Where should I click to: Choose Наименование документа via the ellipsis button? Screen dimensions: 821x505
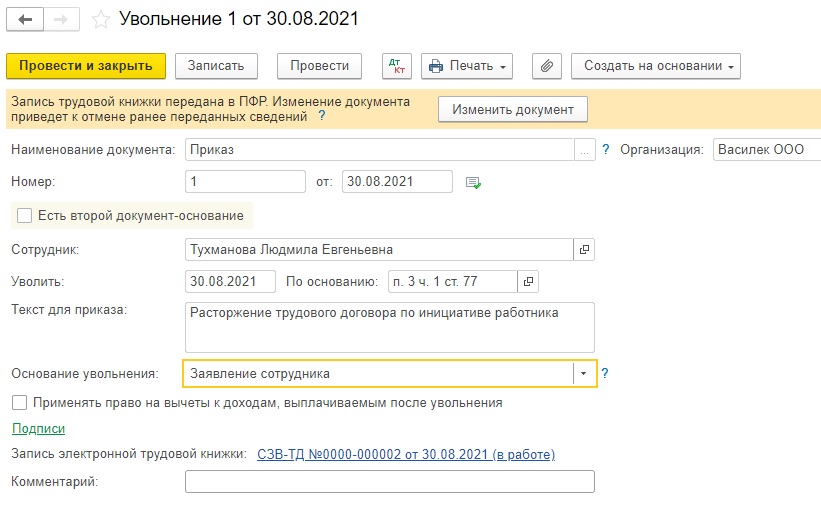click(584, 150)
